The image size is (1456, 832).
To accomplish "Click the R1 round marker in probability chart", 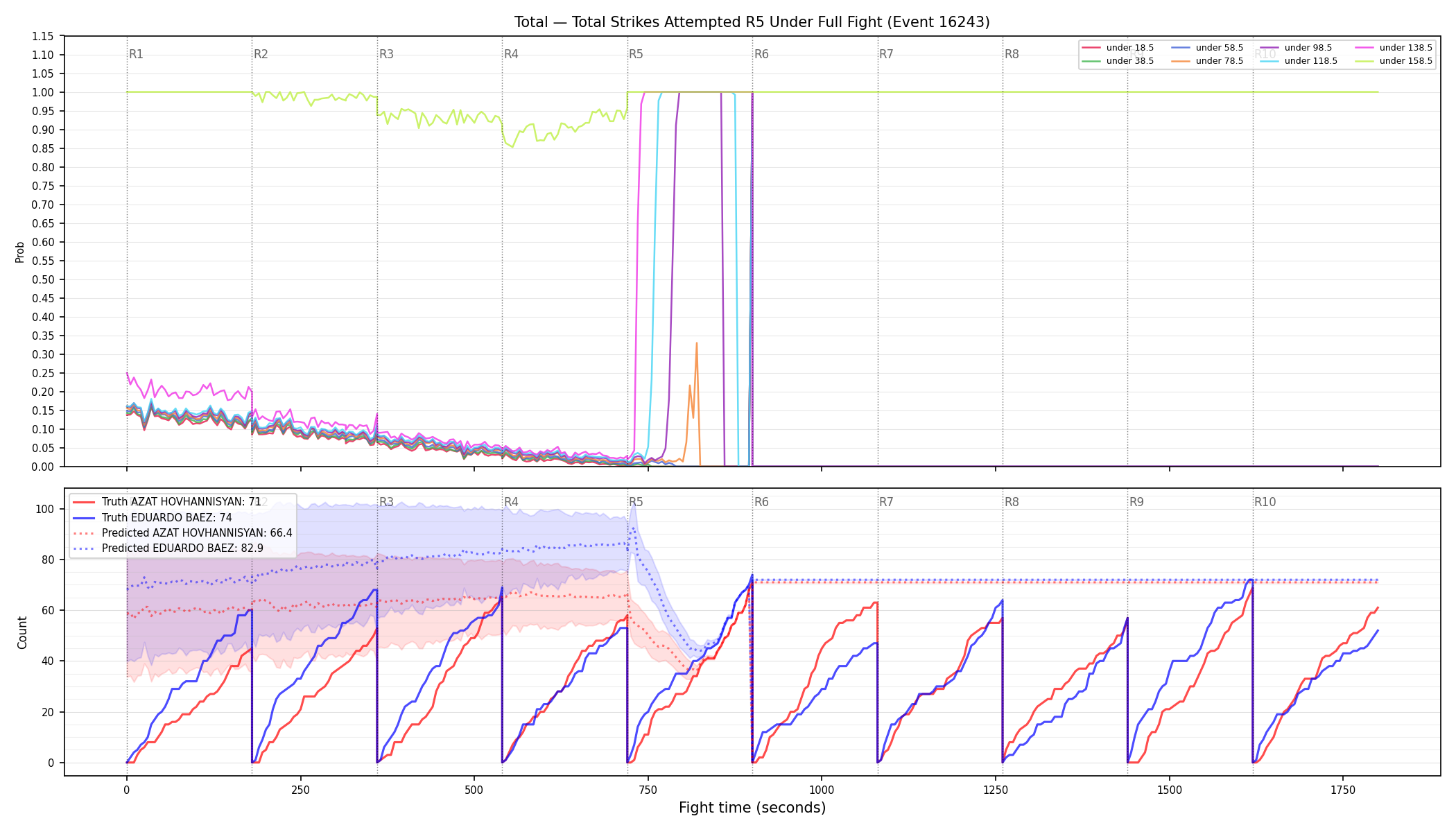I will [x=136, y=54].
